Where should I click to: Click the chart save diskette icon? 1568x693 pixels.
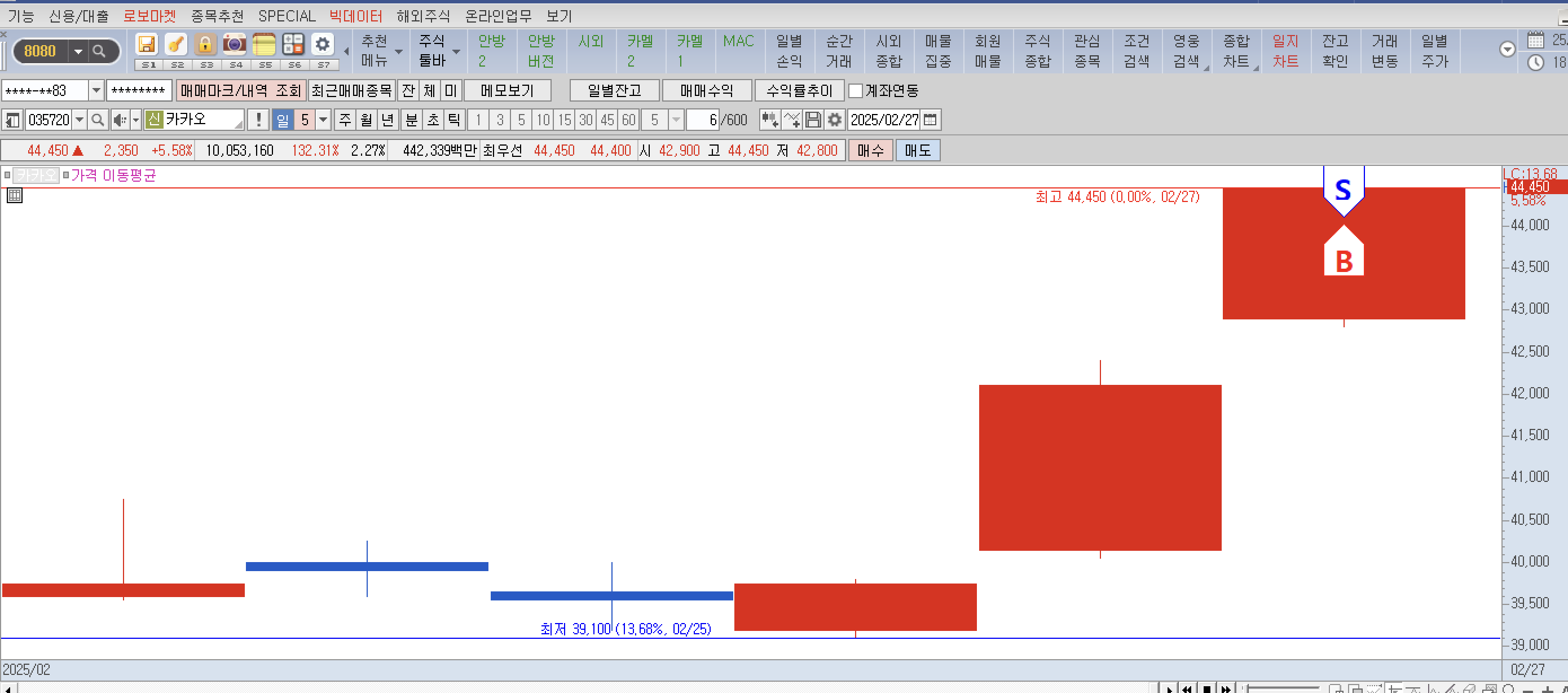click(813, 120)
